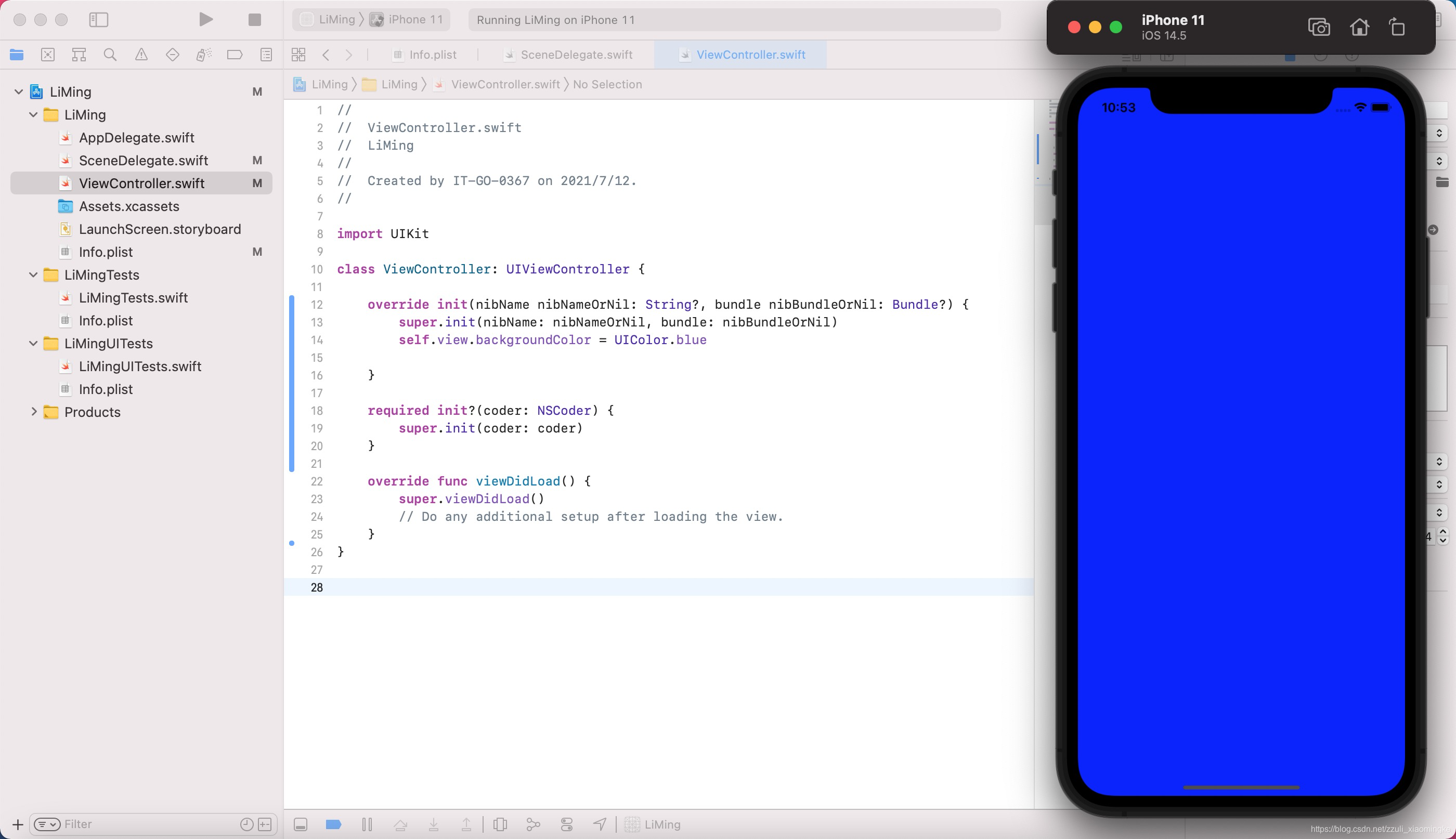Expand the LiMingUITests folder in navigator

[x=33, y=343]
